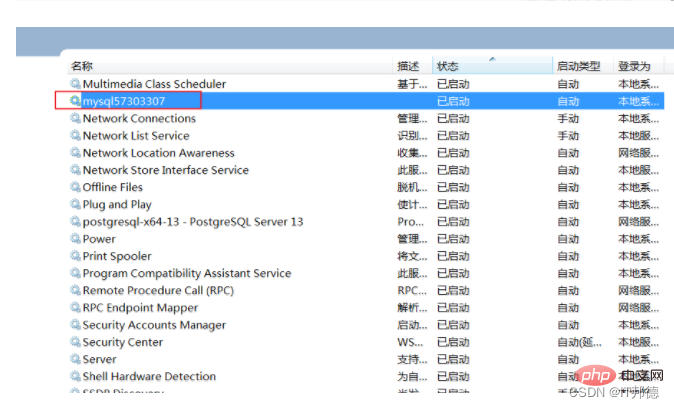Click the Pro... description of the postgresql service

click(411, 221)
